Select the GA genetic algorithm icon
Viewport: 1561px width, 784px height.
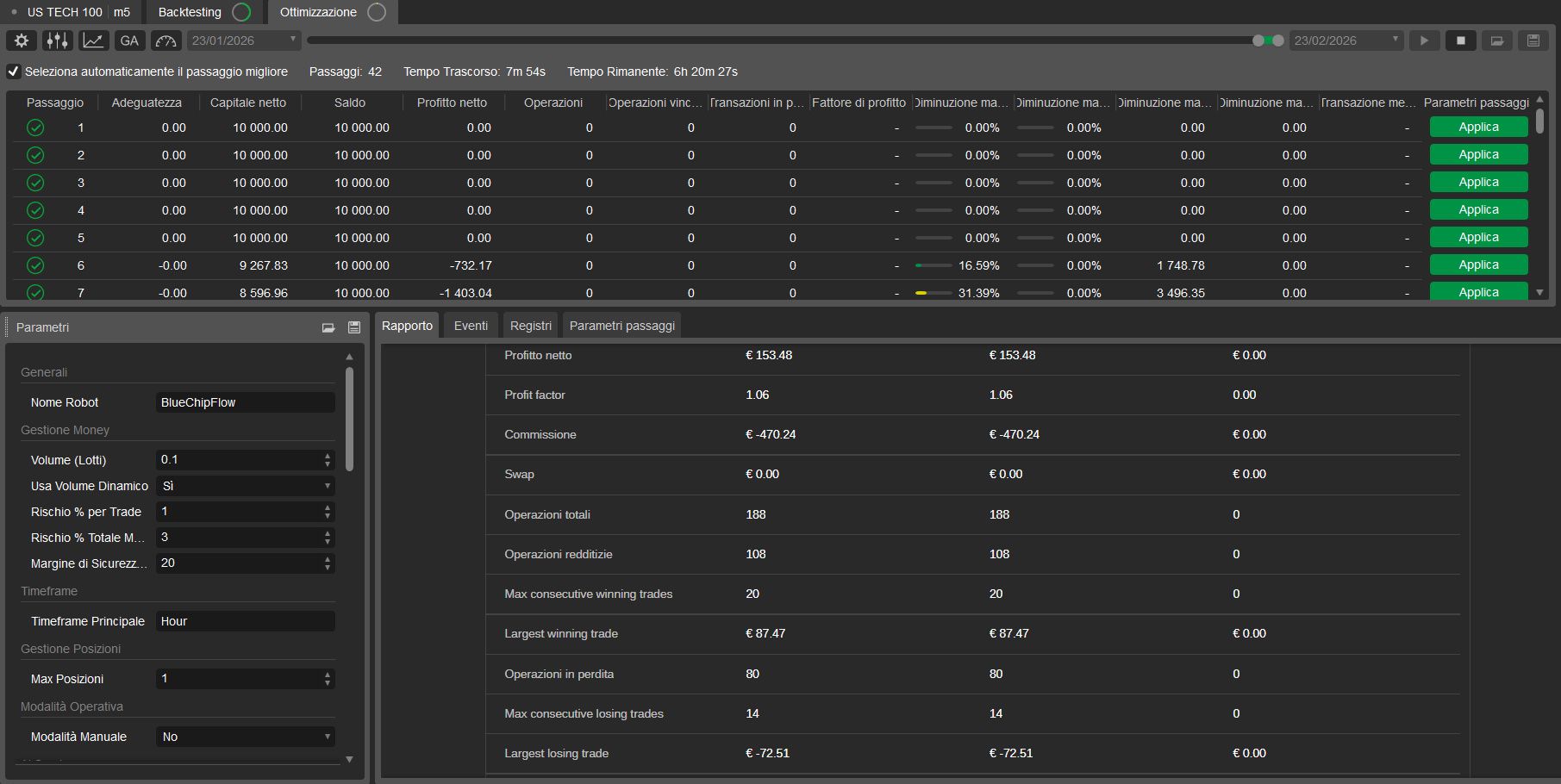click(129, 40)
